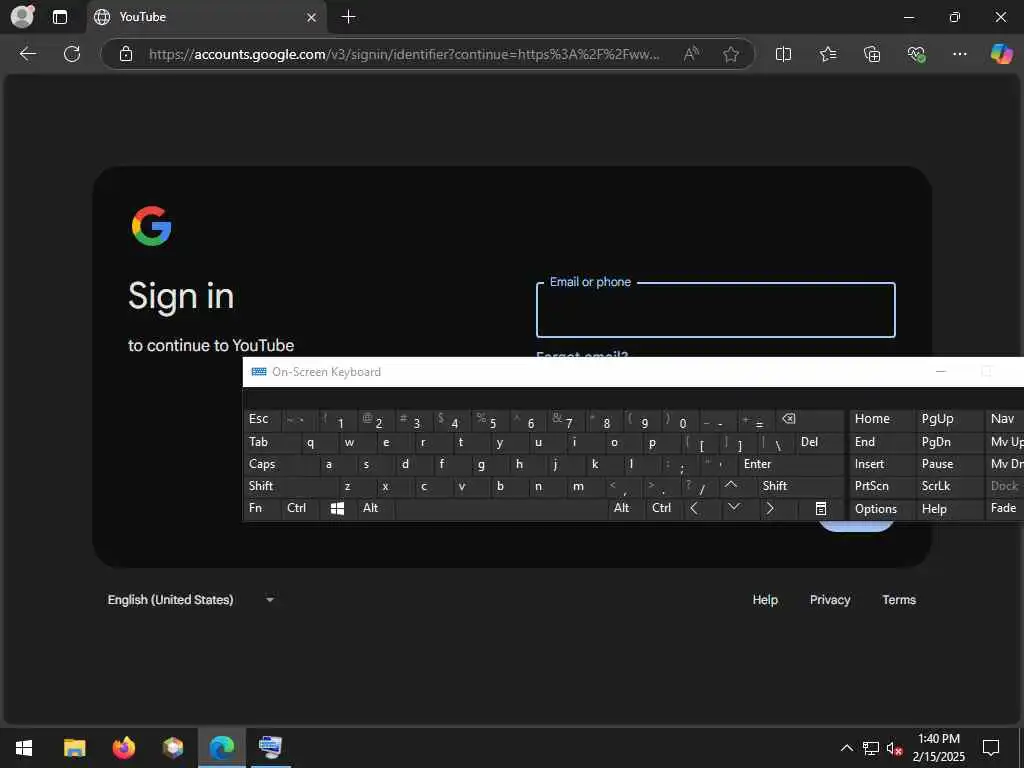Toggle the left Ctrl key
1024x768 pixels.
pos(300,508)
